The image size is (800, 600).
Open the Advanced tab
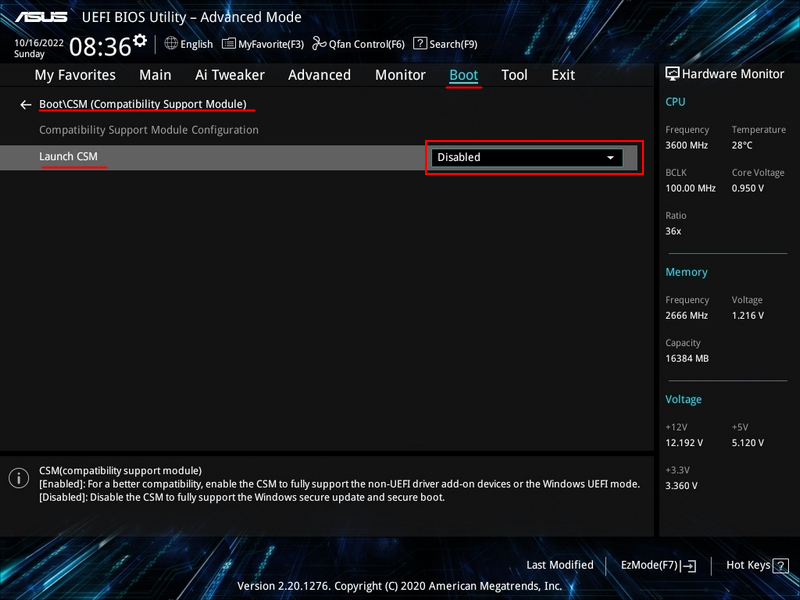coord(319,75)
